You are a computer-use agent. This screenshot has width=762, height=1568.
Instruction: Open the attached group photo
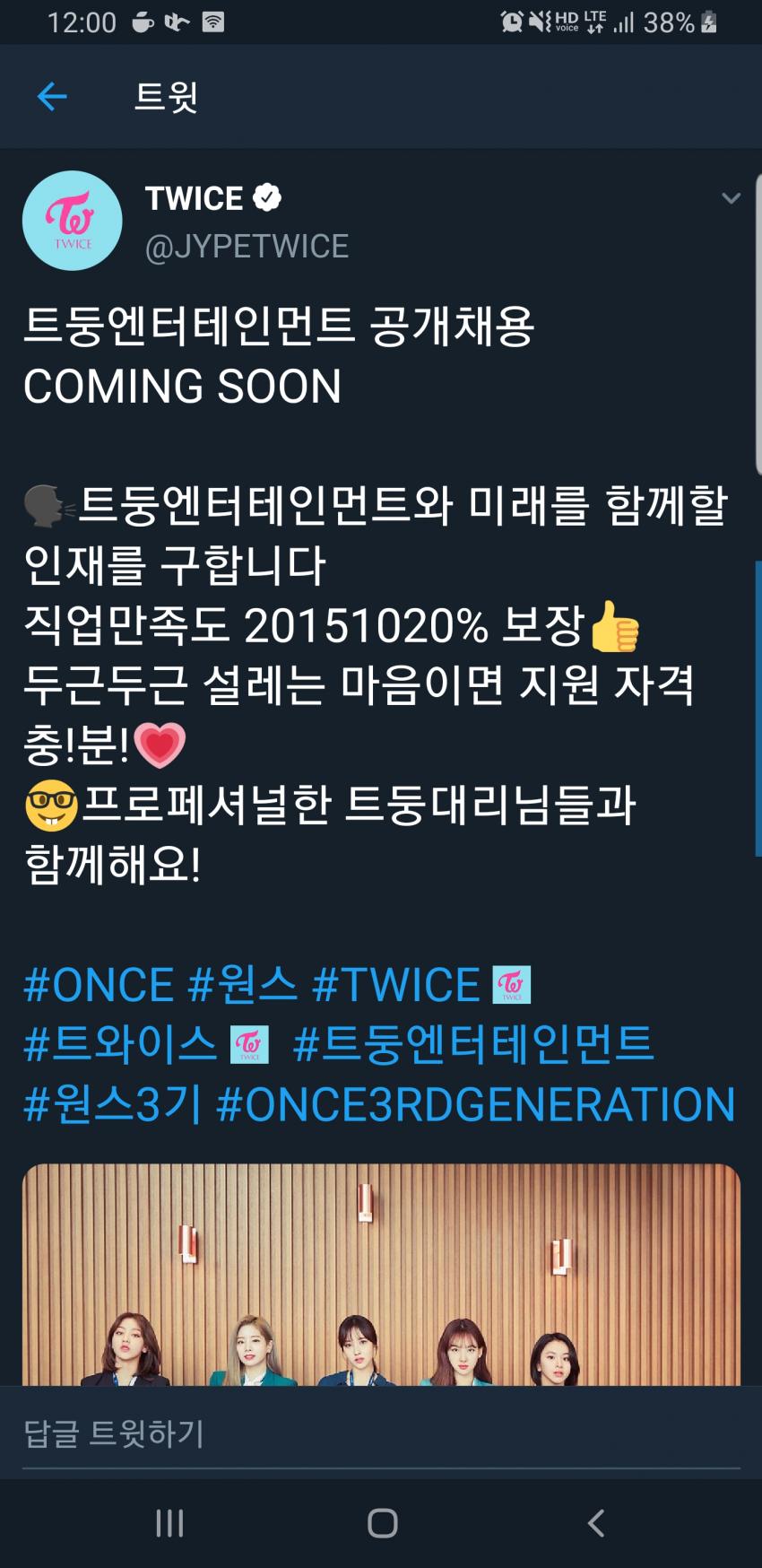(x=381, y=1275)
